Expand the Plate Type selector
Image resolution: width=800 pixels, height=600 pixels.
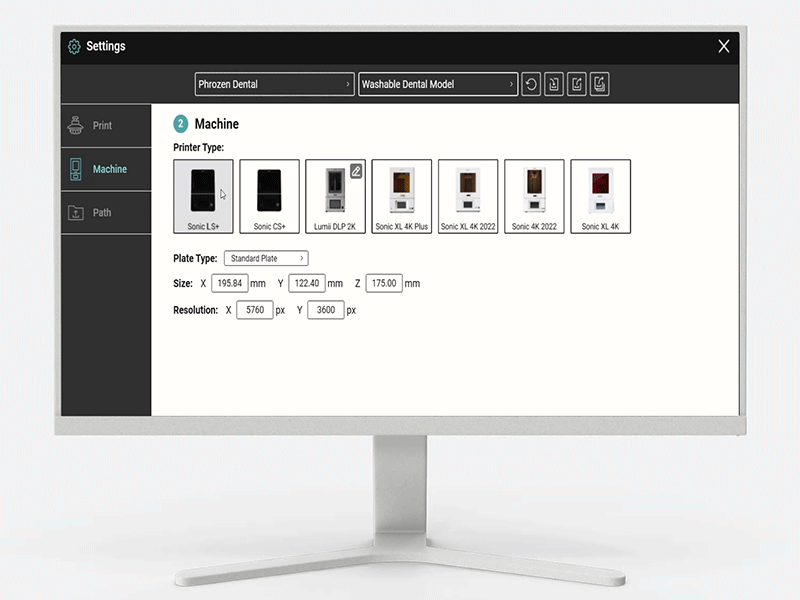pyautogui.click(x=265, y=258)
